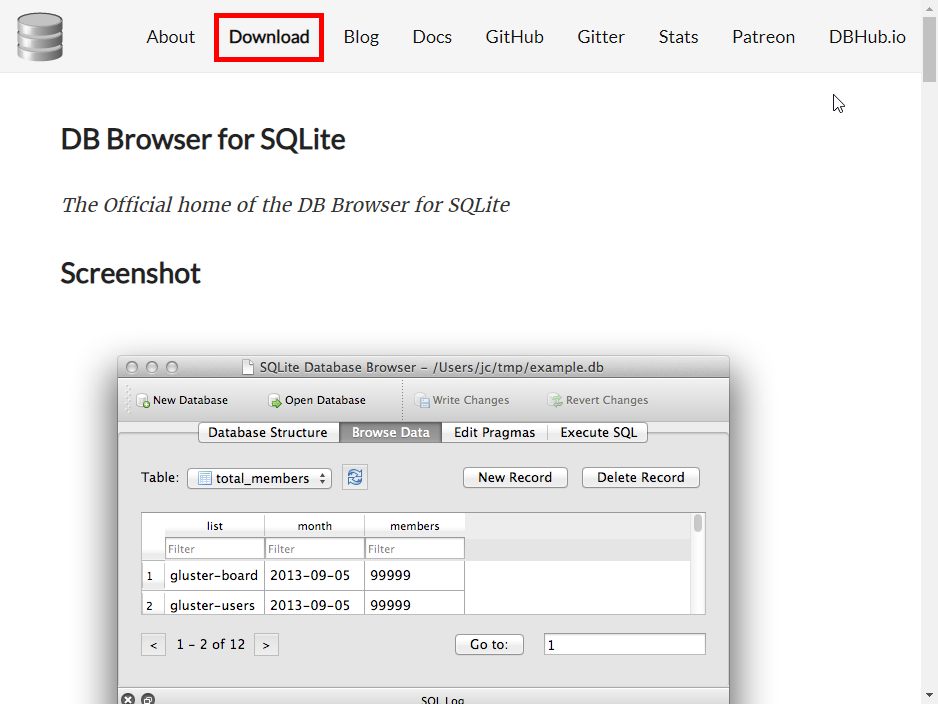
Task: Open the Execute SQL tab
Action: 598,432
